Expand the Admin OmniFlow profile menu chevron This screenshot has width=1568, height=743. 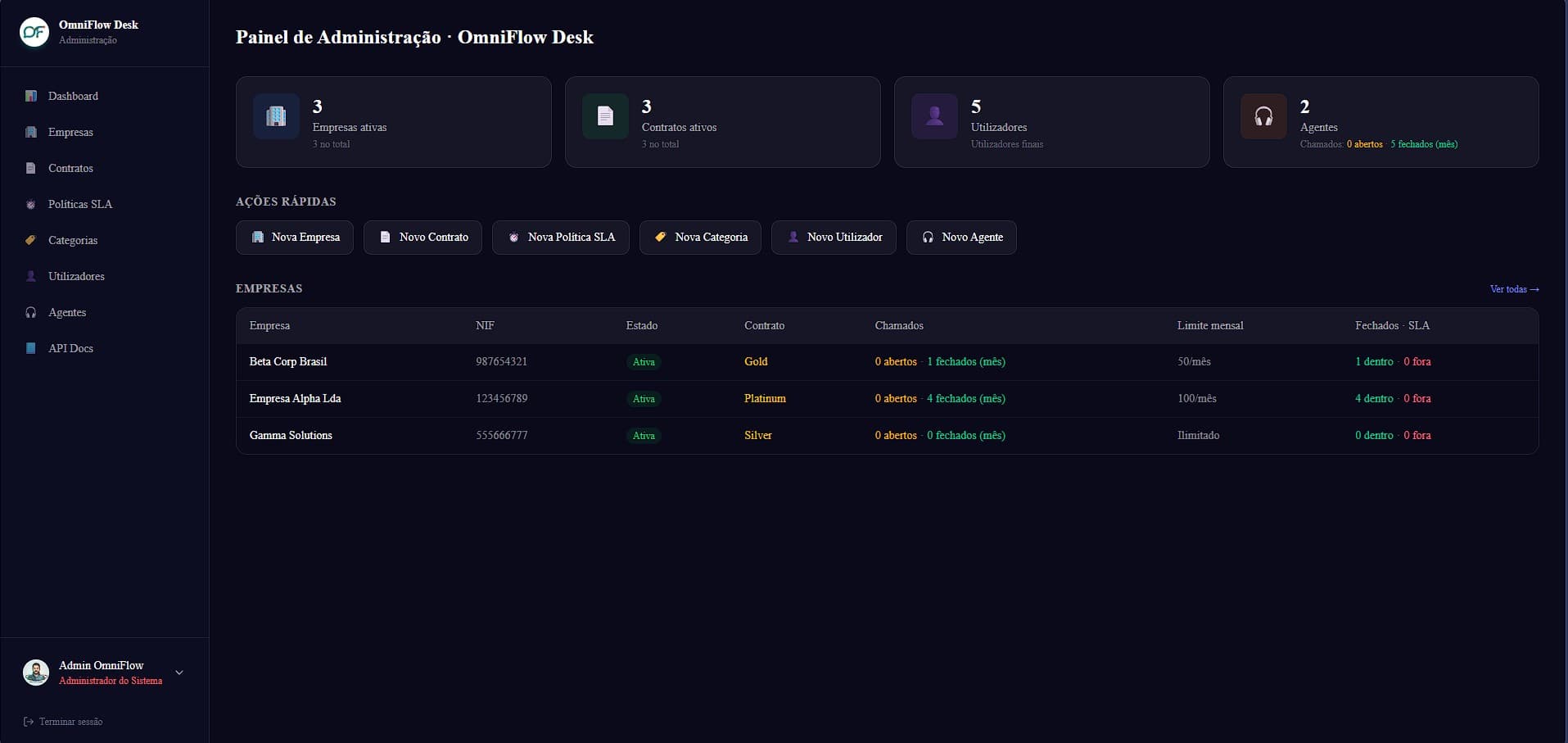pyautogui.click(x=178, y=672)
